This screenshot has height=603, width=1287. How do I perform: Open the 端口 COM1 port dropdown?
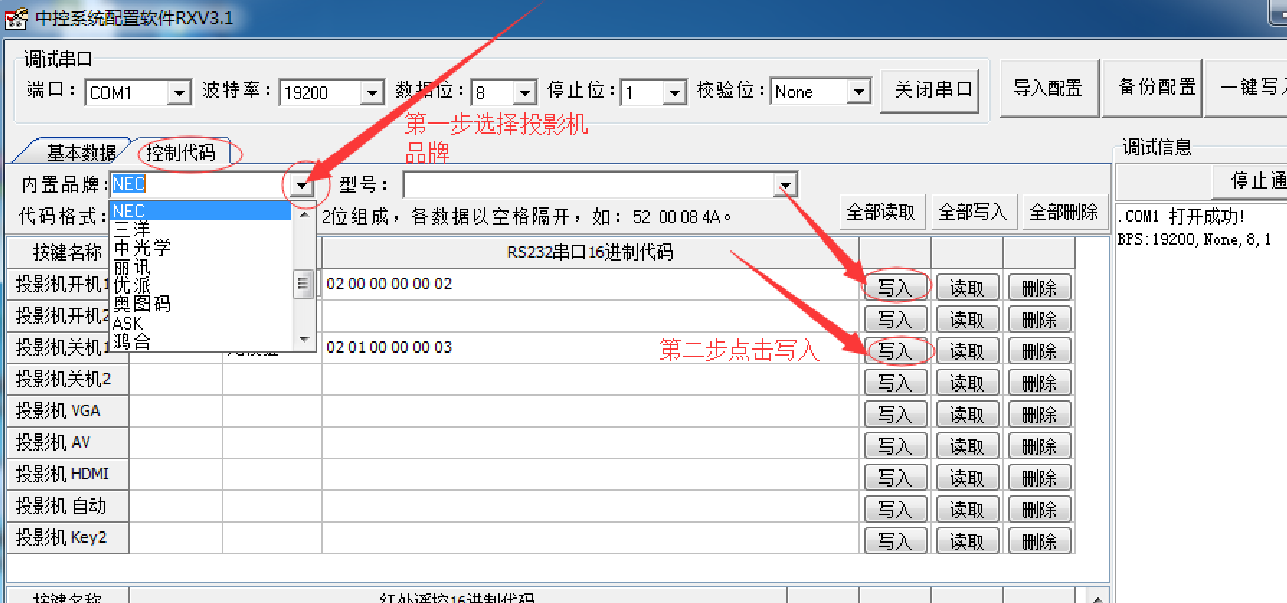click(179, 93)
